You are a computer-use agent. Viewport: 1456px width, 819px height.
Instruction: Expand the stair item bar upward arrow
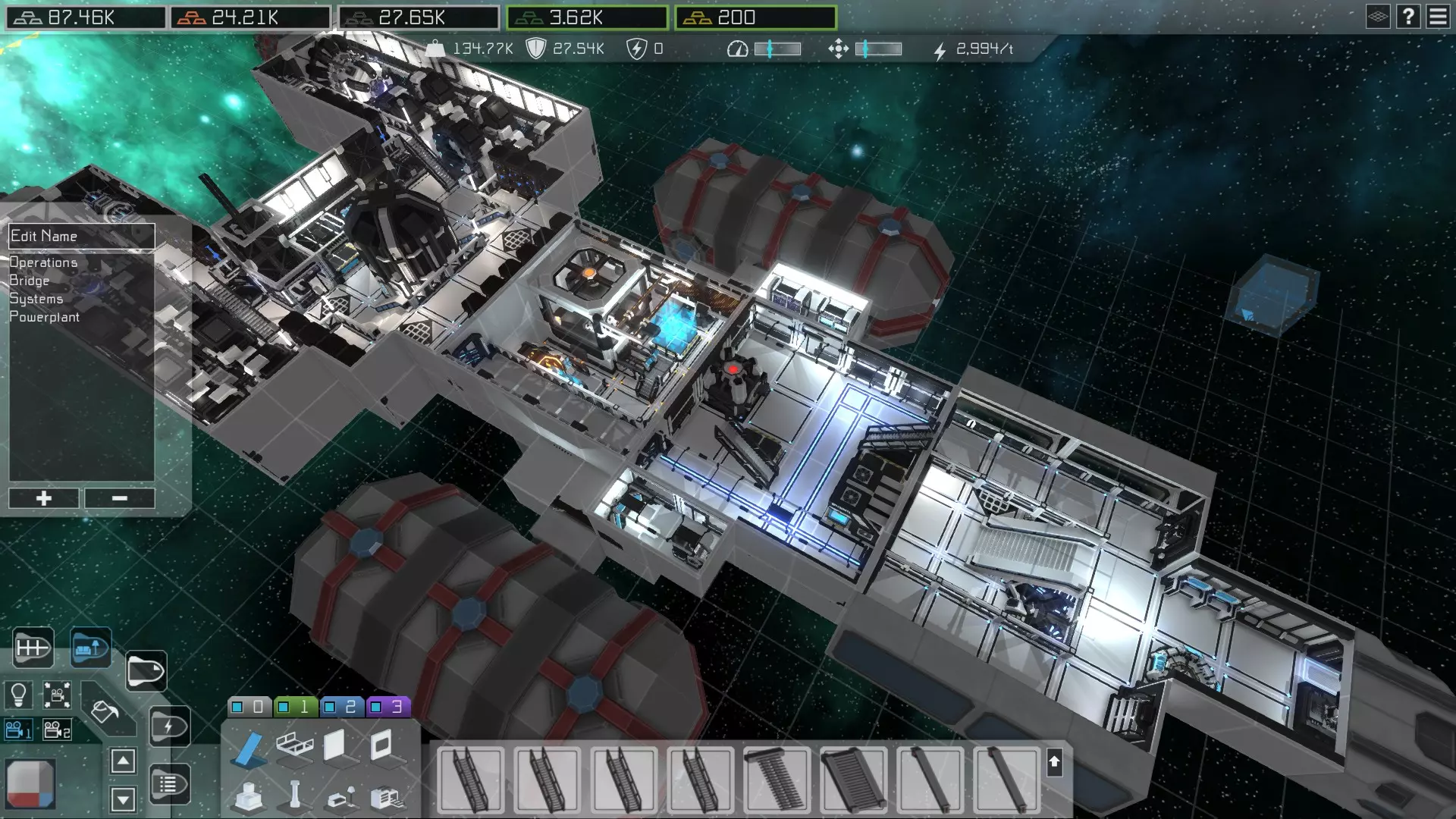[1054, 762]
